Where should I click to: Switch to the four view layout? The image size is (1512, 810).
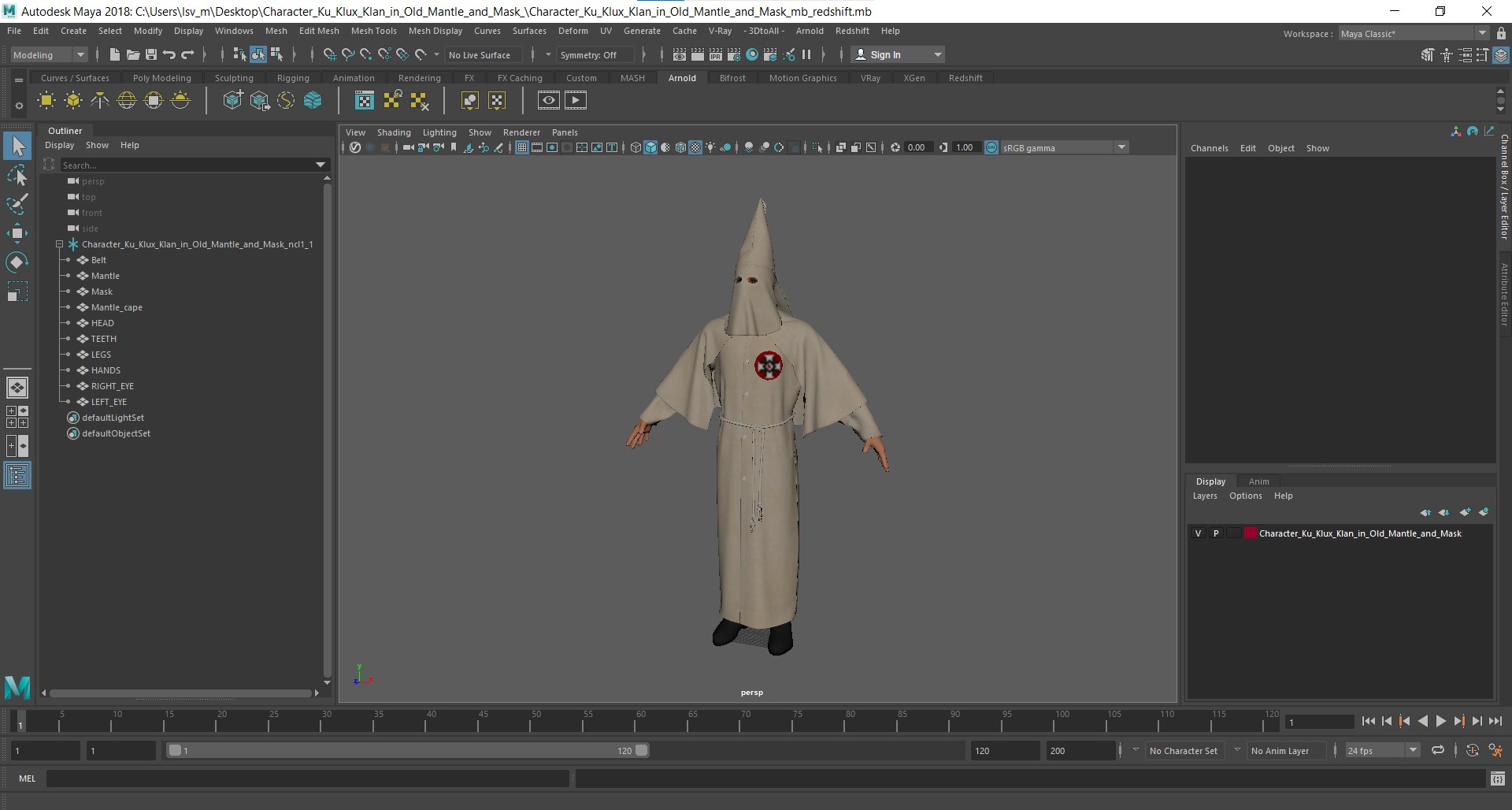17,417
